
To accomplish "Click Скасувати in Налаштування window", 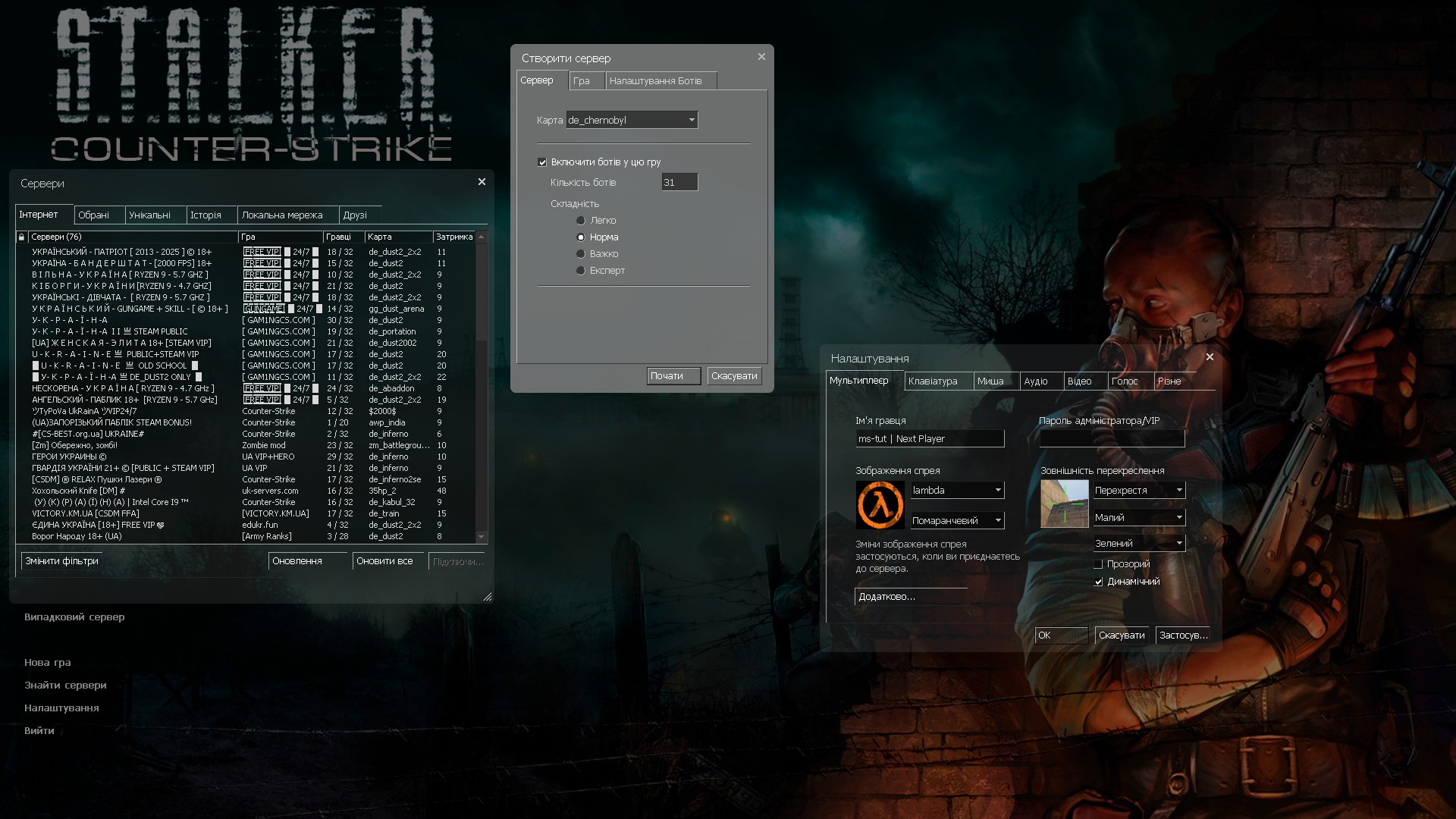I will [1122, 635].
